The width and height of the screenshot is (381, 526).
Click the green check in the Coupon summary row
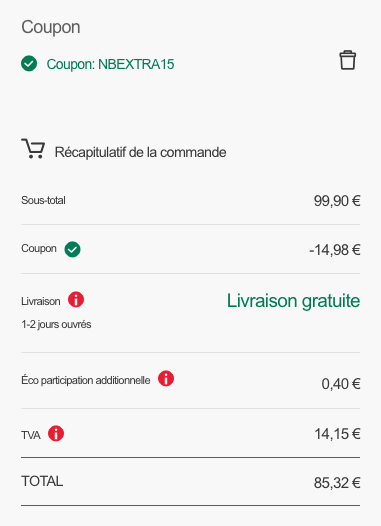click(72, 249)
